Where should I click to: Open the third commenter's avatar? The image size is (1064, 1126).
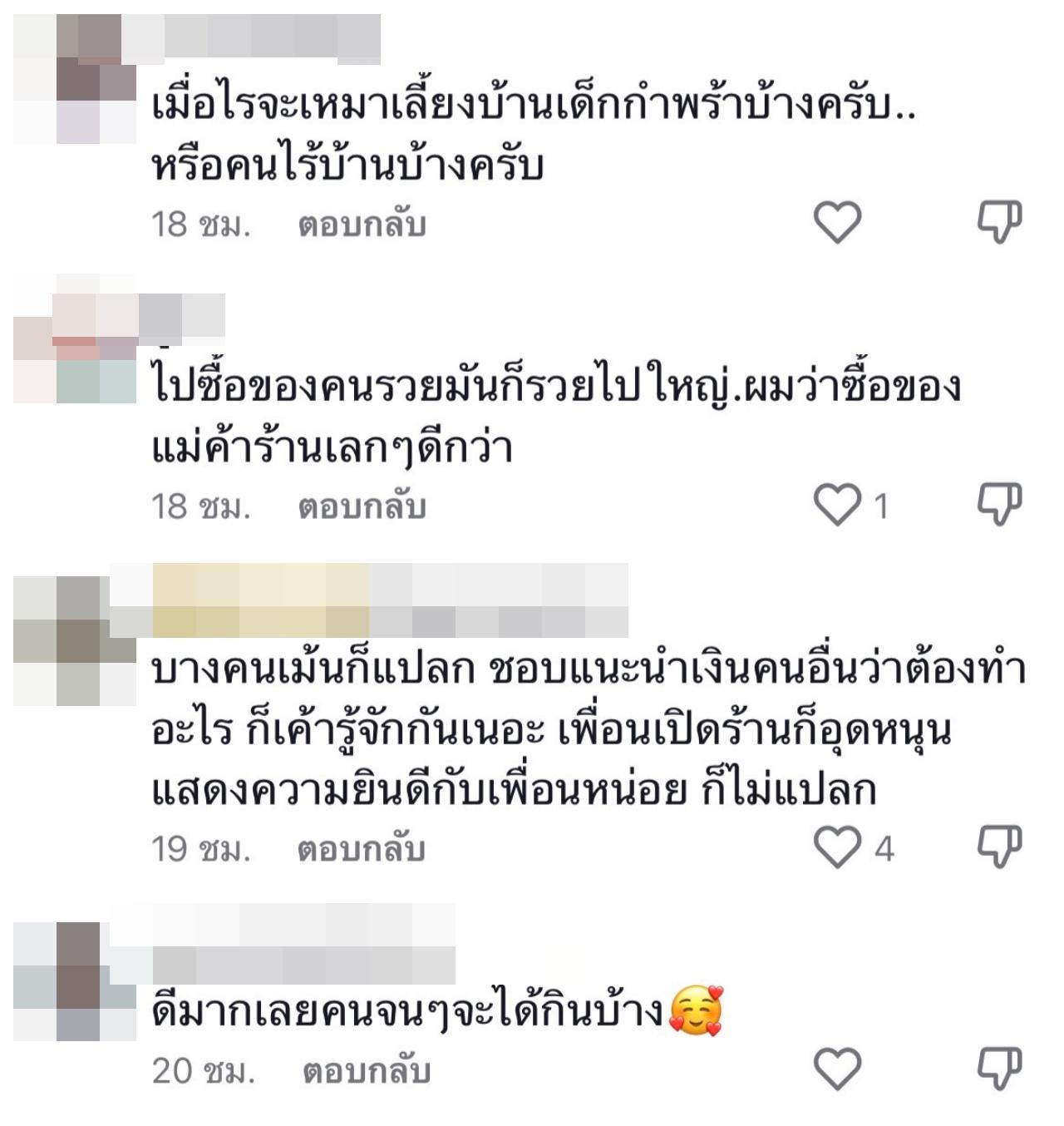75,640
